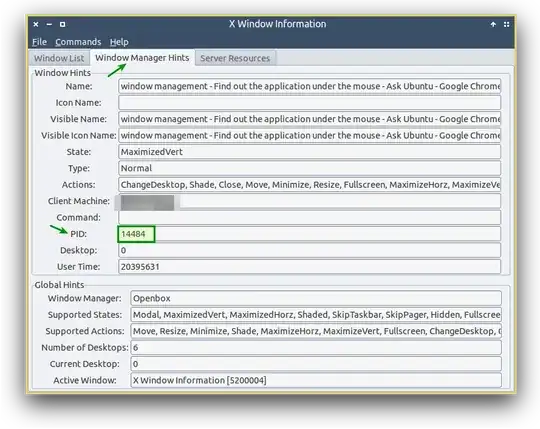Click the 'PID:' label

(x=79, y=234)
